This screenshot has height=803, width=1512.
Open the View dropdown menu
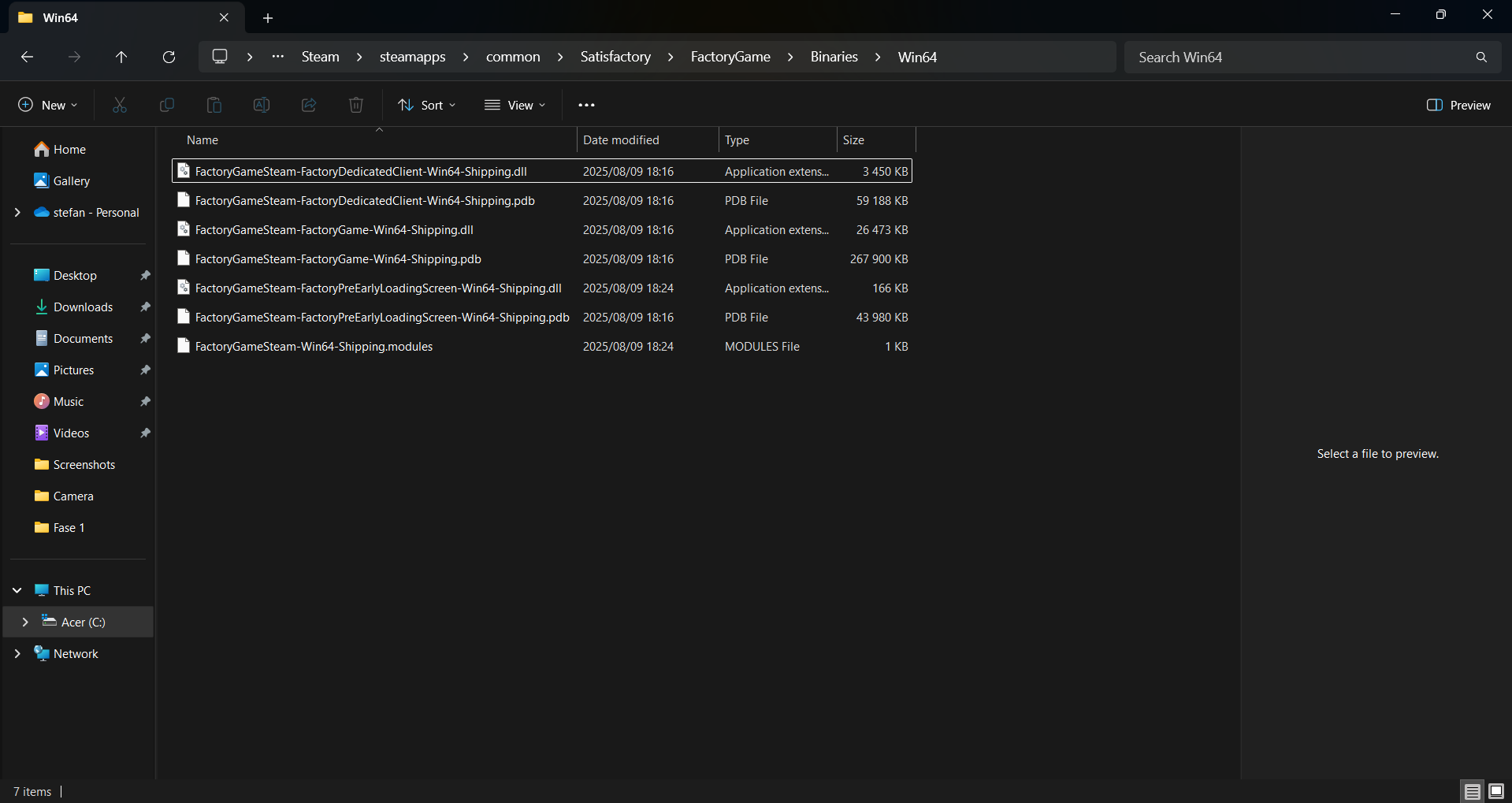(x=515, y=105)
